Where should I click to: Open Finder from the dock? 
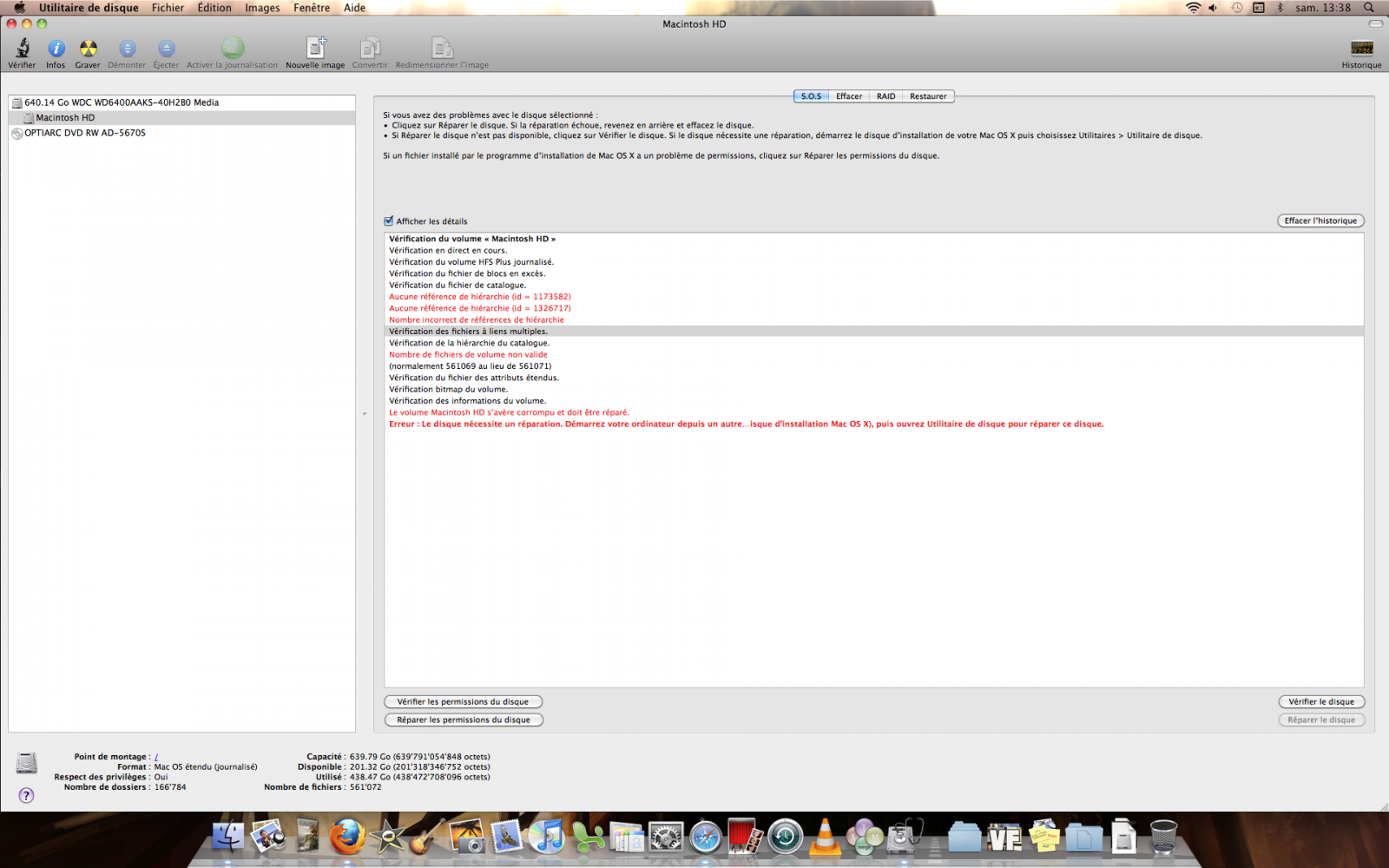(228, 838)
